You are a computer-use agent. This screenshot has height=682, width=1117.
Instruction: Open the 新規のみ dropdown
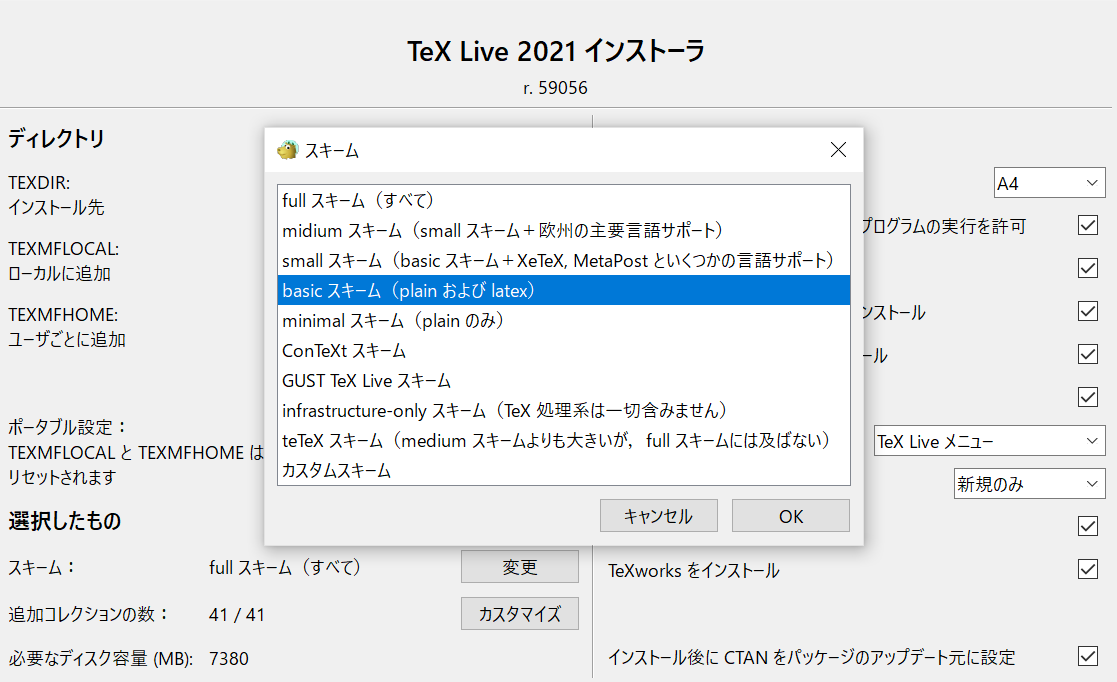pyautogui.click(x=1029, y=483)
